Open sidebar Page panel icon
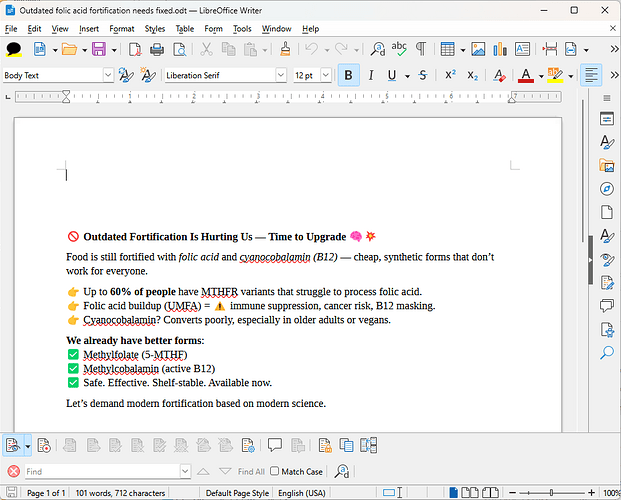 pyautogui.click(x=606, y=212)
